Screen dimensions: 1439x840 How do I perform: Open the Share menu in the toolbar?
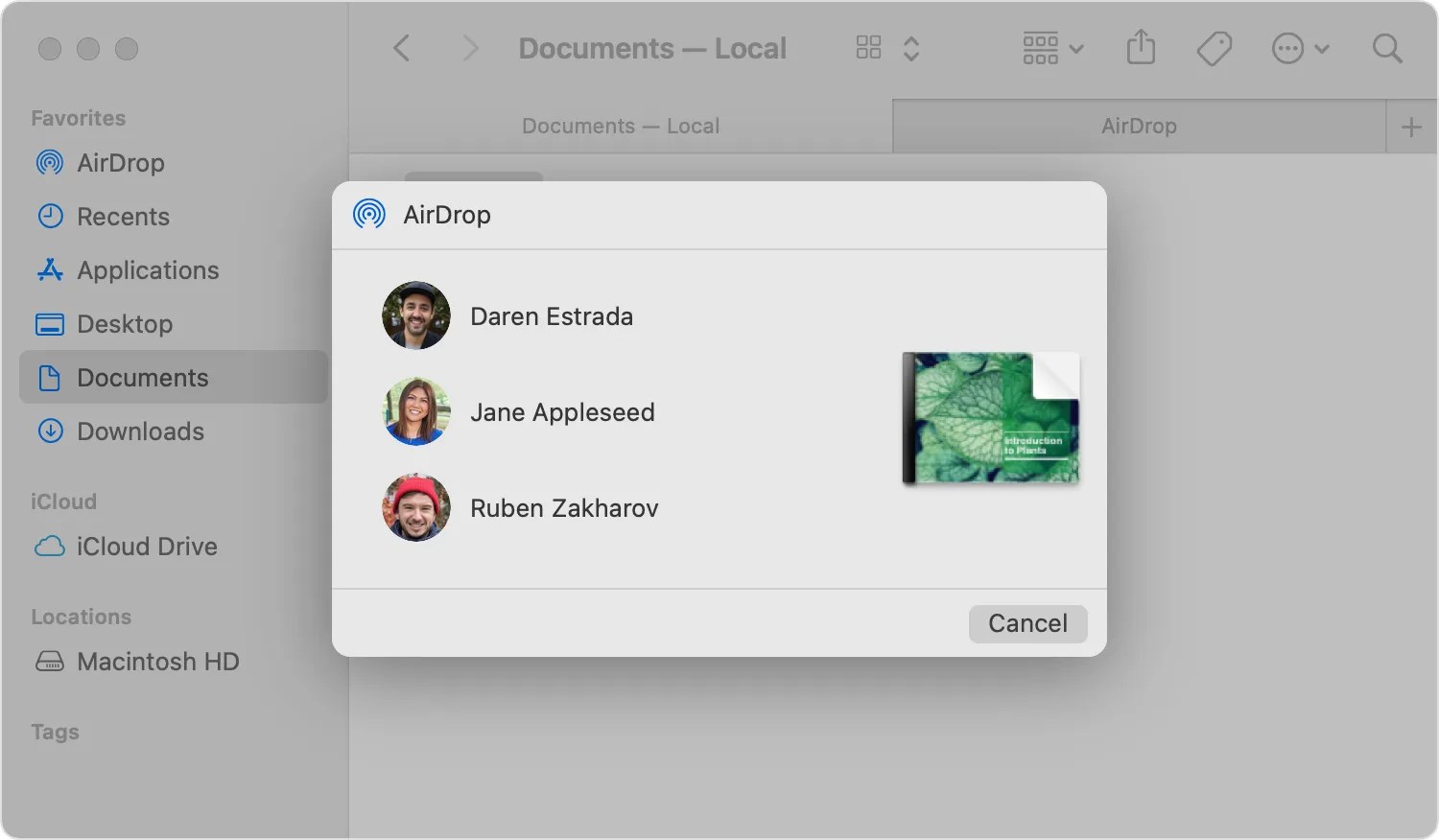(x=1140, y=47)
